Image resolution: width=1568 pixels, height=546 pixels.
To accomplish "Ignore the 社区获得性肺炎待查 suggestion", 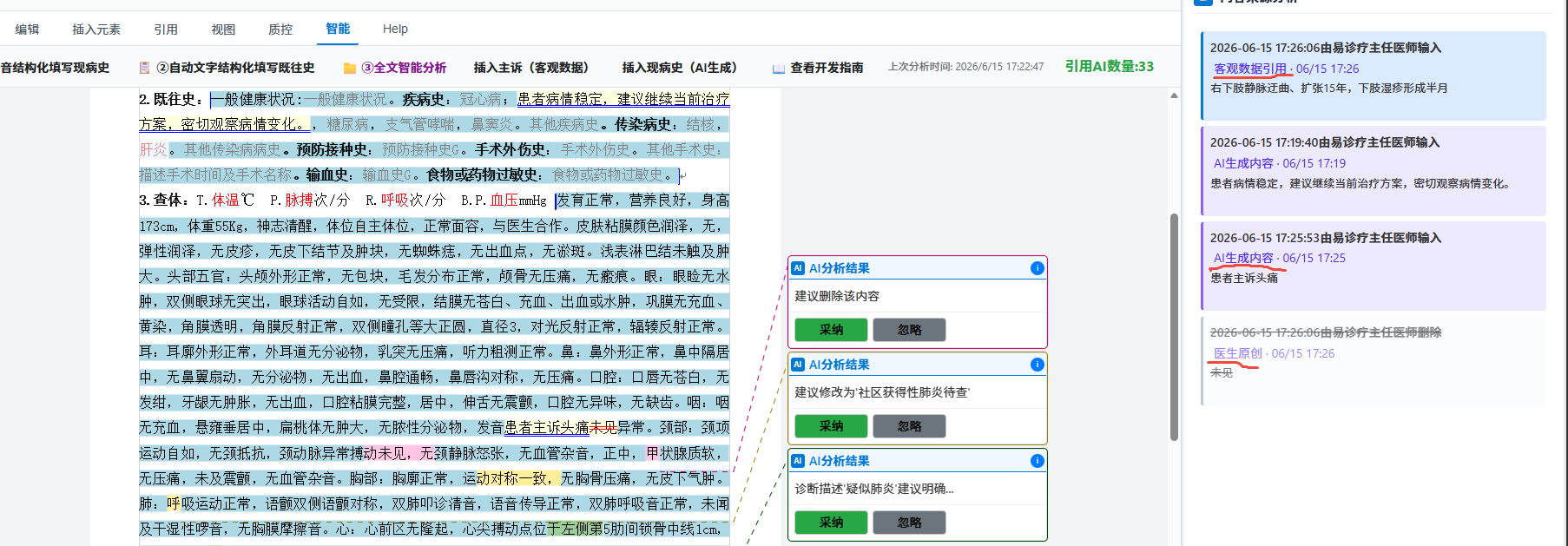I will [x=909, y=426].
